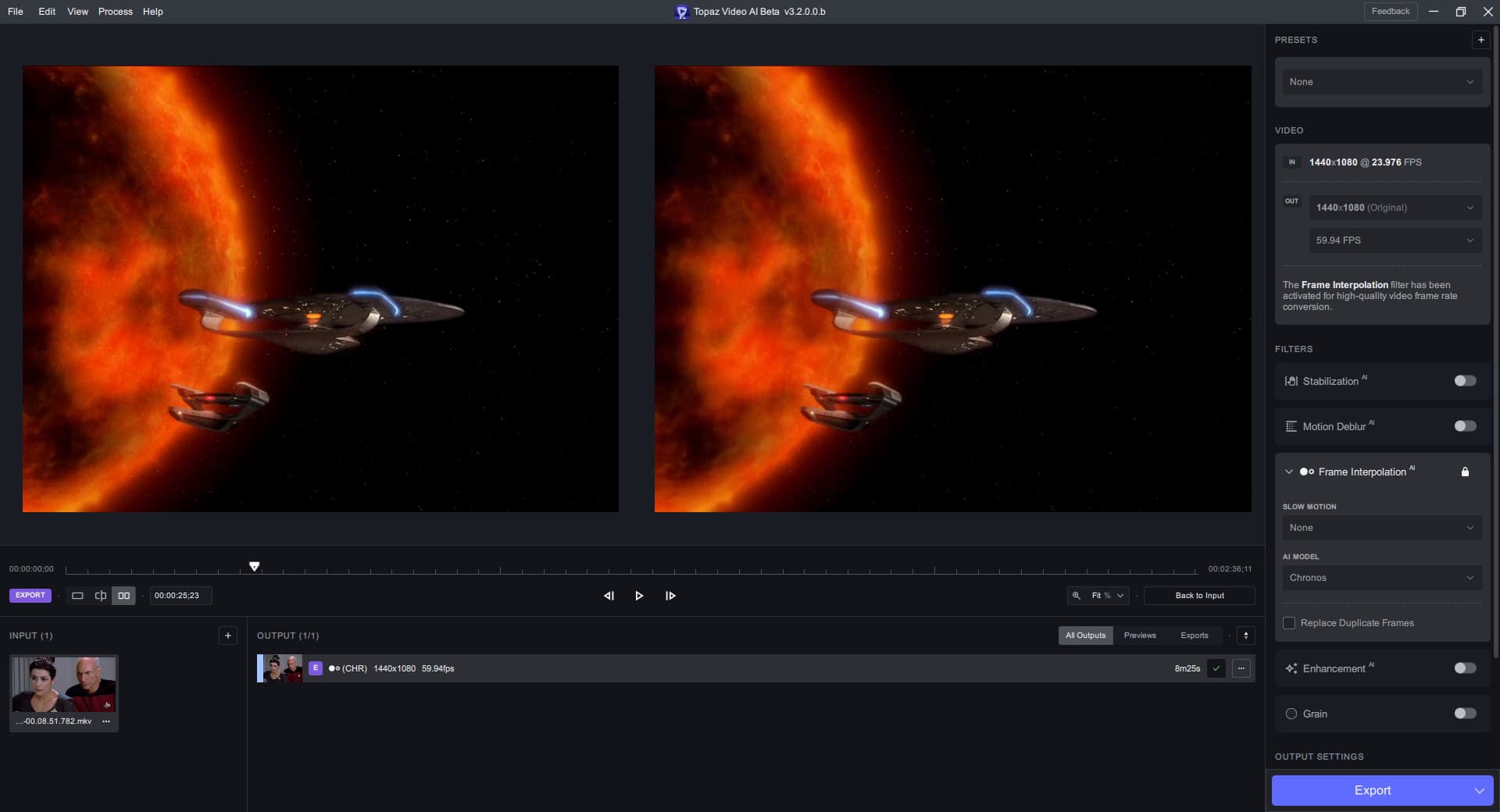The width and height of the screenshot is (1500, 812).
Task: Check Replace Duplicate Frames
Action: click(x=1289, y=623)
